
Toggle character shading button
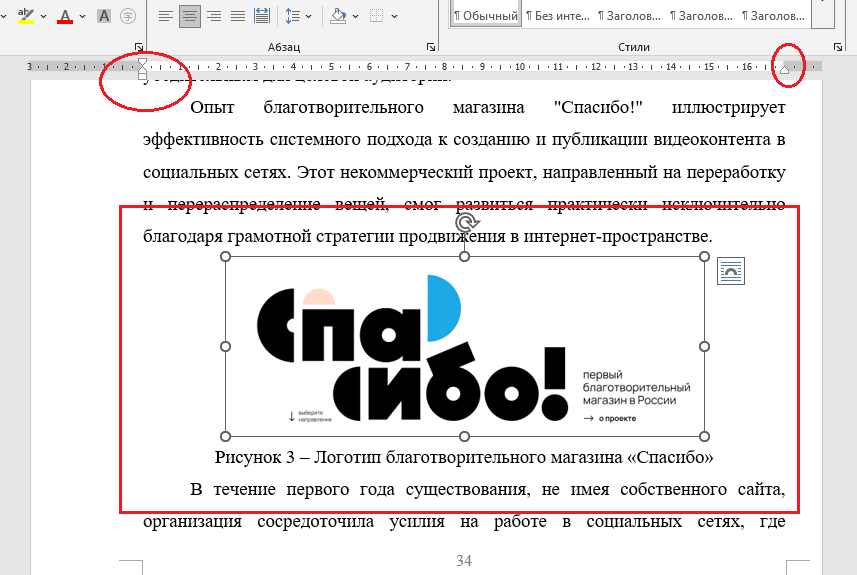coord(104,16)
